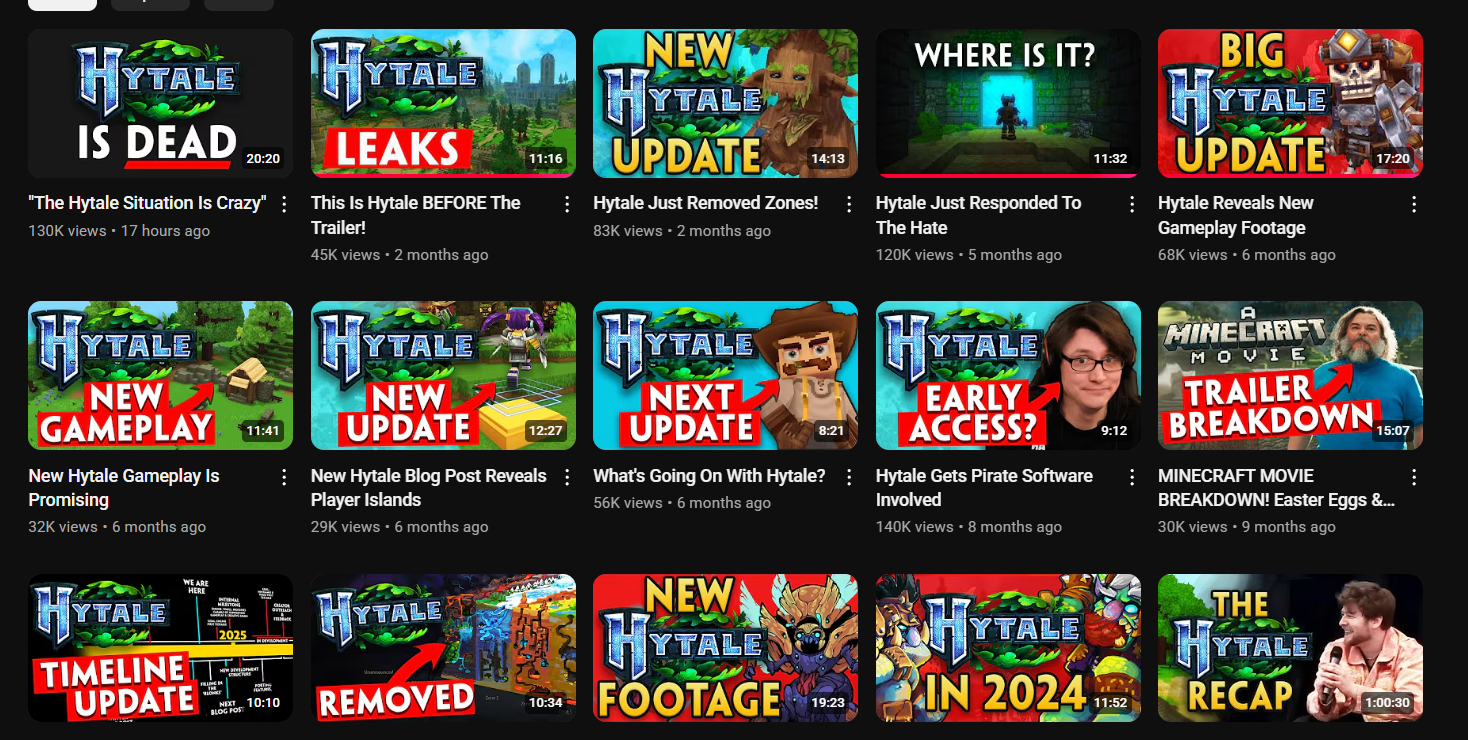
Task: Open more actions for New Hytale Blog Post video
Action: tap(567, 477)
